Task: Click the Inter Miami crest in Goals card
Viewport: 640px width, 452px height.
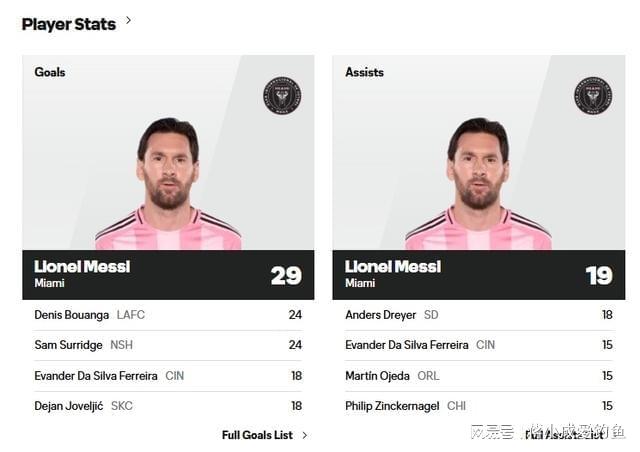Action: tap(282, 95)
